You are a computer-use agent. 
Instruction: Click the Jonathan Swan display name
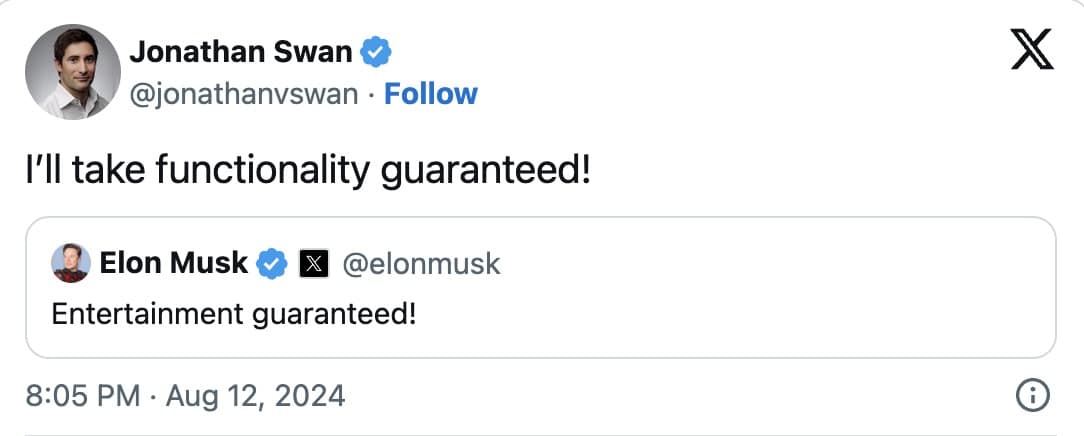(241, 50)
